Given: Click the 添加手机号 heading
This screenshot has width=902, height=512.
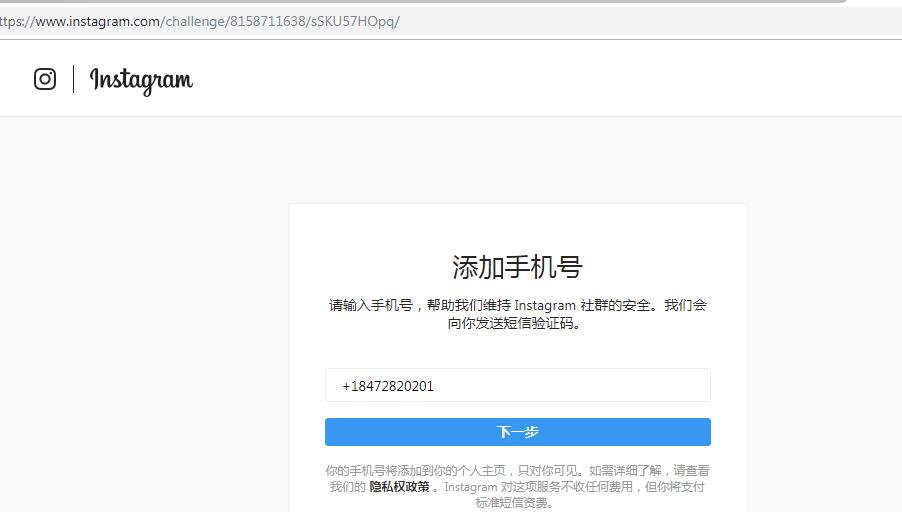Looking at the screenshot, I should [517, 267].
